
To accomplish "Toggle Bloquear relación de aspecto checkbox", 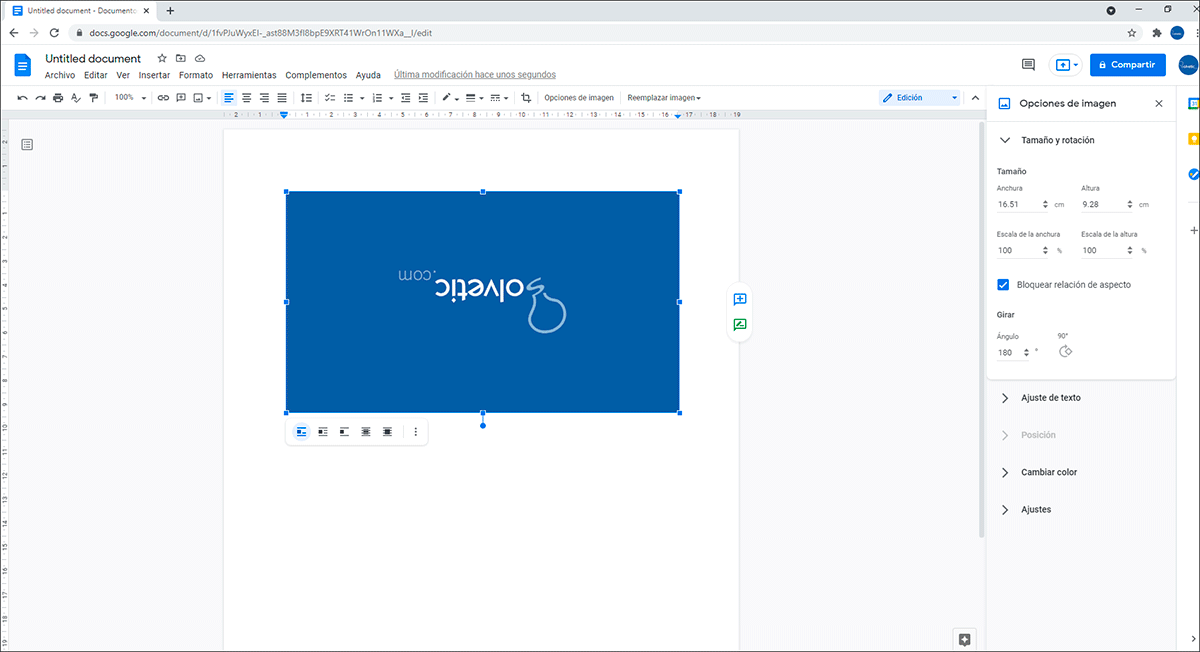I will pyautogui.click(x=1003, y=285).
